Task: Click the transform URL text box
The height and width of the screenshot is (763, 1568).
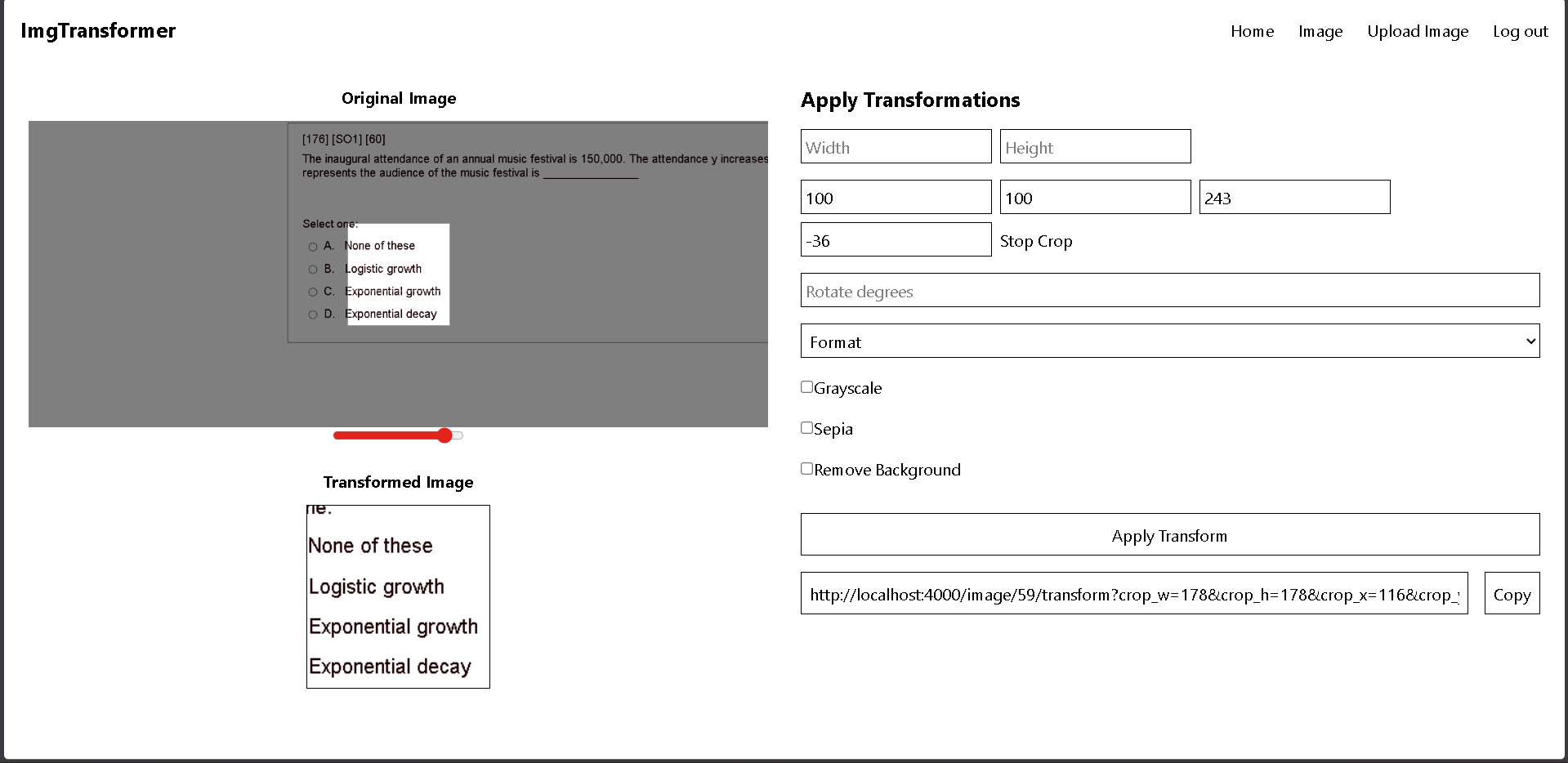Action: 1133,594
